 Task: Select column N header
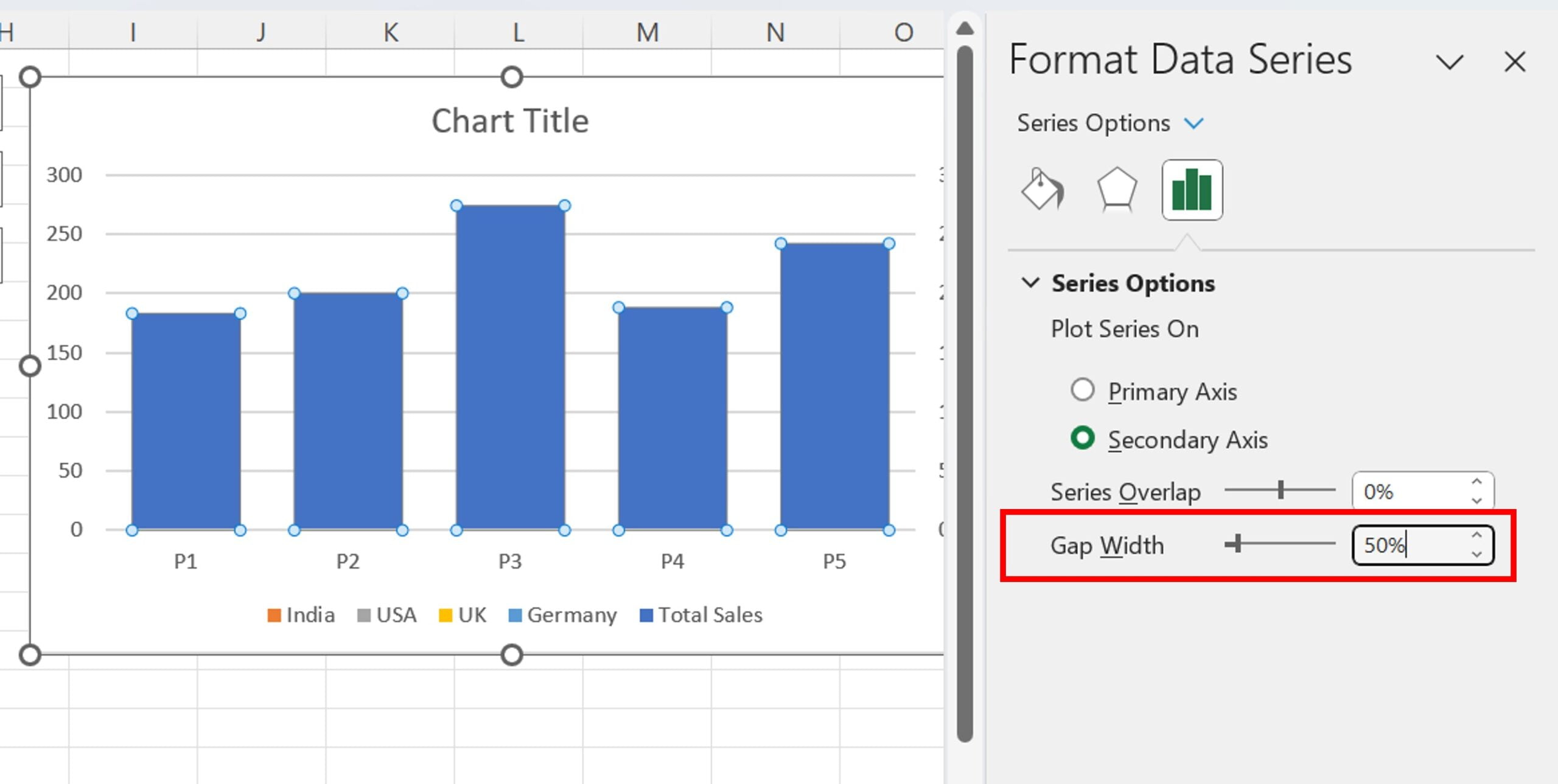(x=775, y=32)
